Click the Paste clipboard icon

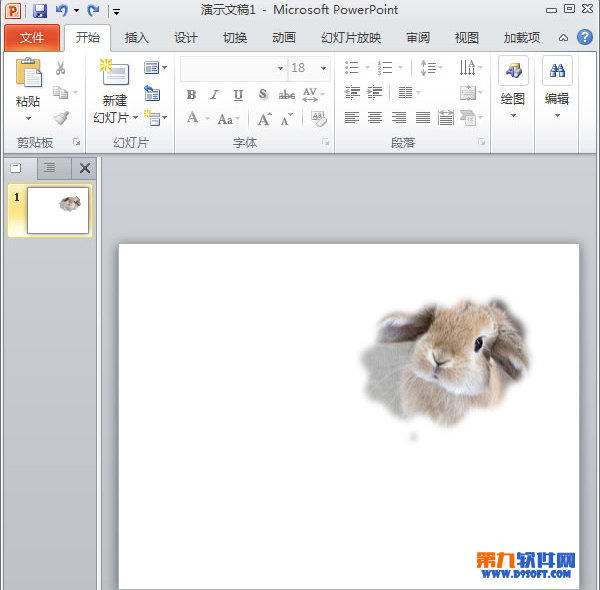tap(29, 75)
